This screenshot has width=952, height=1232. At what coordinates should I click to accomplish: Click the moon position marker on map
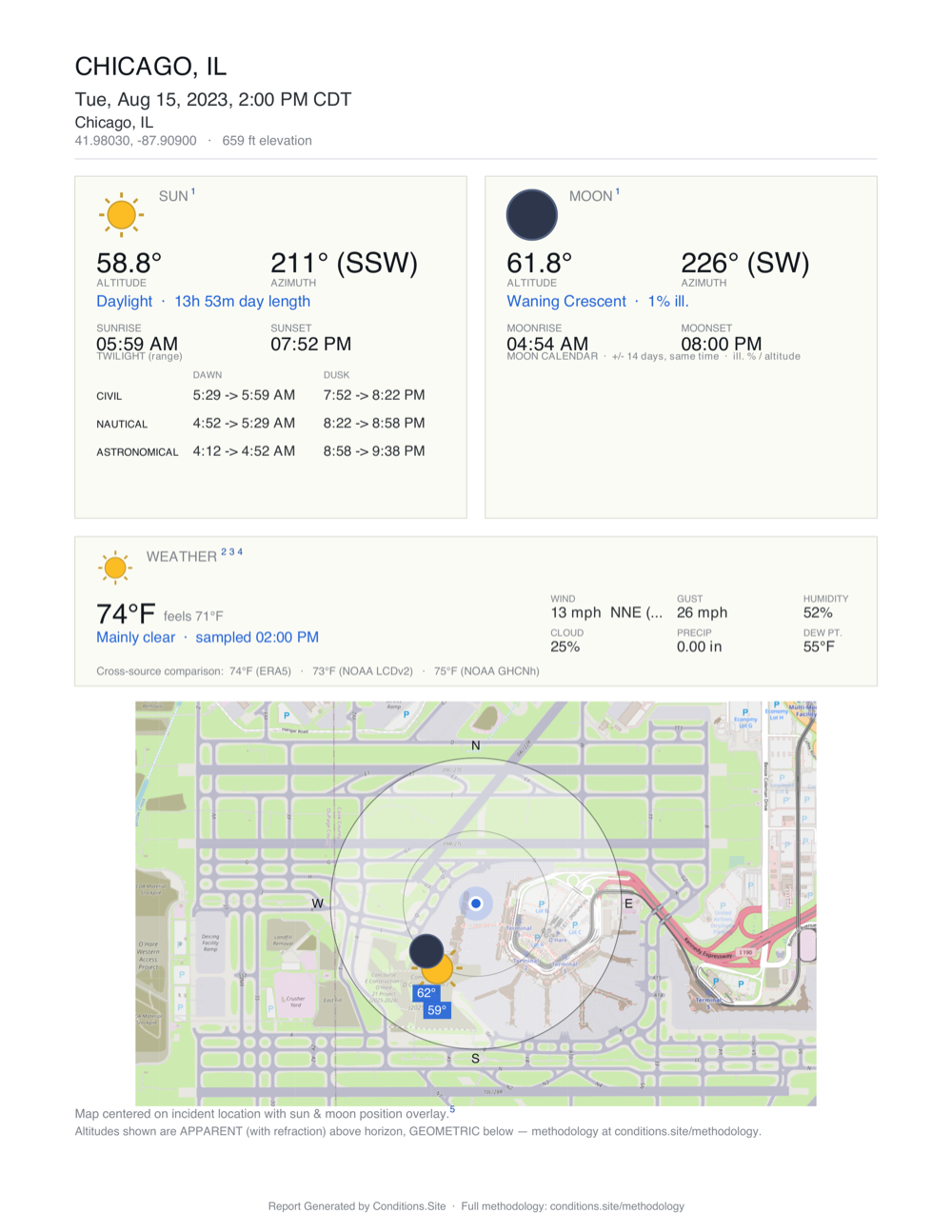pos(426,950)
